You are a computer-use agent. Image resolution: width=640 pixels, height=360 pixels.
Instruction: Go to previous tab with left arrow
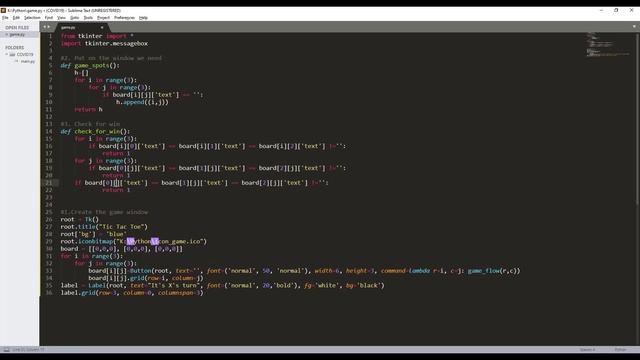pyautogui.click(x=45, y=27)
